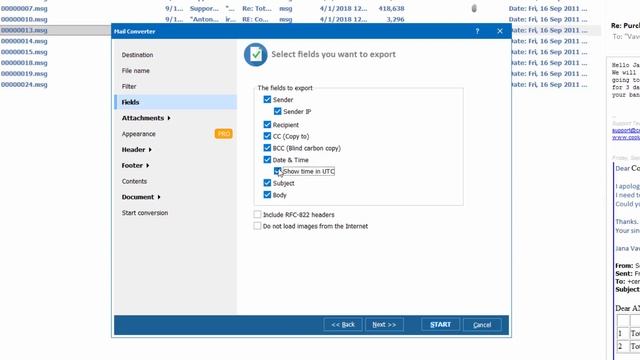Open the Appearance page
640x360 pixels.
138,134
